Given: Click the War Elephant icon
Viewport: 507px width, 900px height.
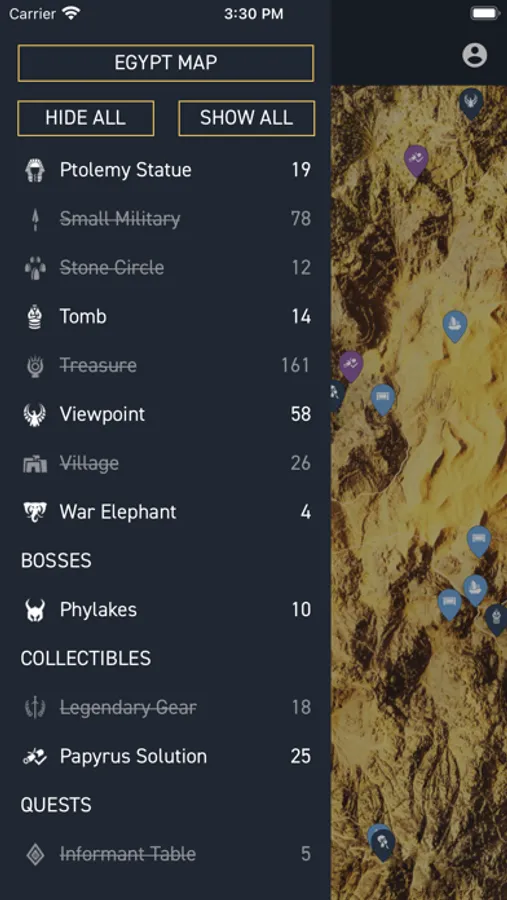Looking at the screenshot, I should (35, 512).
